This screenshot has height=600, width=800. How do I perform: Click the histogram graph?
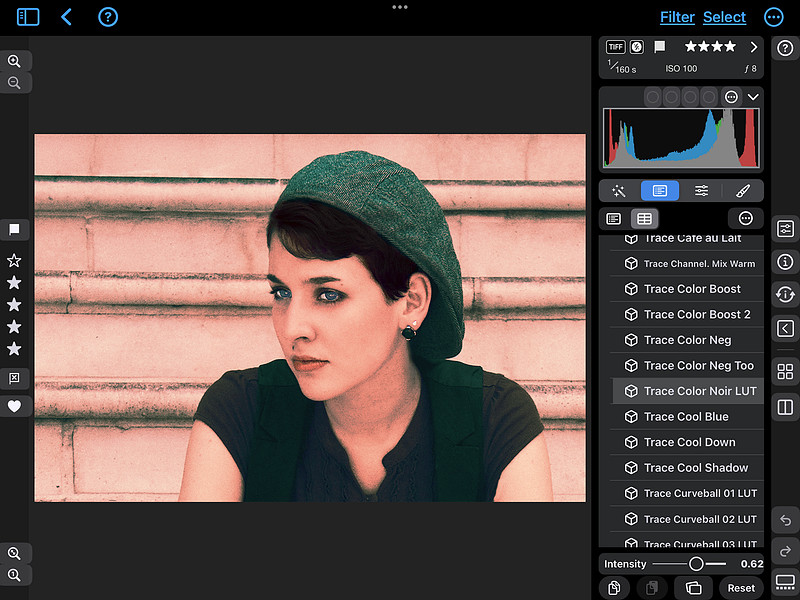point(681,138)
